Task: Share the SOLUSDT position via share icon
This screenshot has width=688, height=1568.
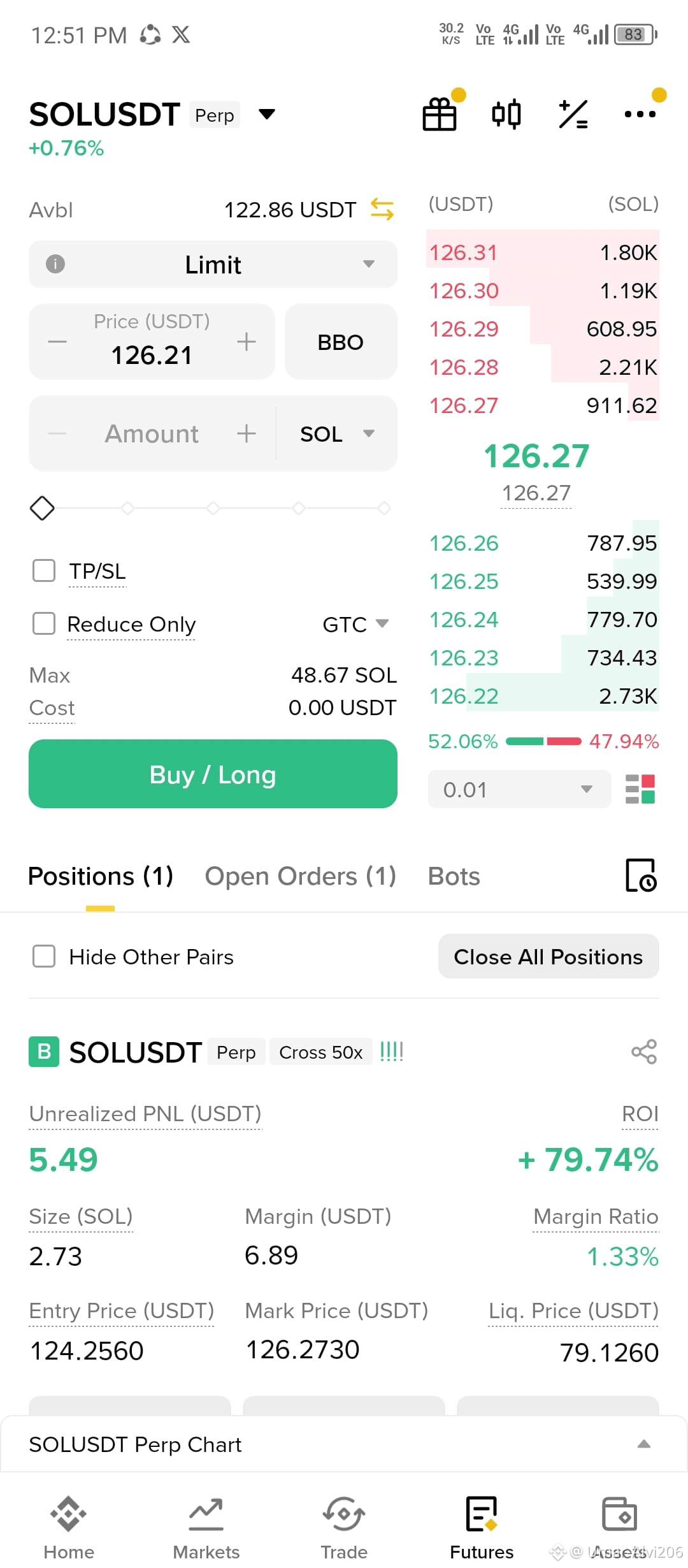Action: (x=644, y=1052)
